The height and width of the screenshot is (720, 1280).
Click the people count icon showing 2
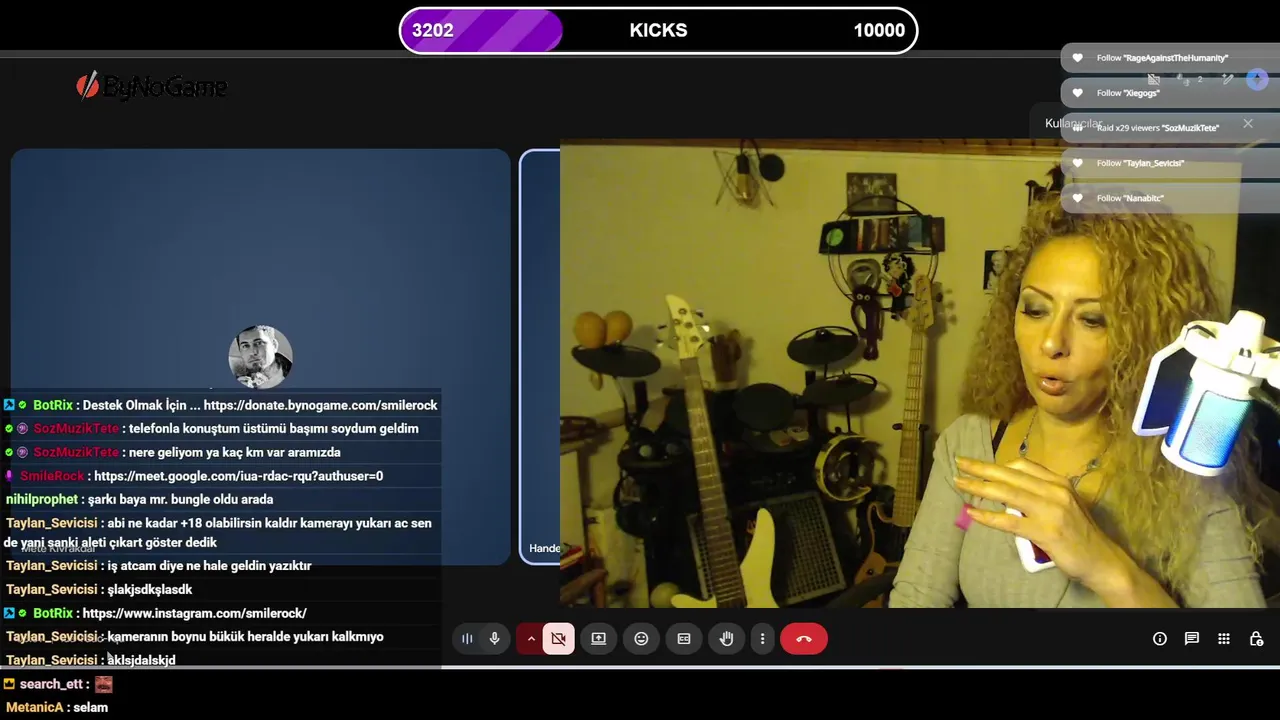1188,79
